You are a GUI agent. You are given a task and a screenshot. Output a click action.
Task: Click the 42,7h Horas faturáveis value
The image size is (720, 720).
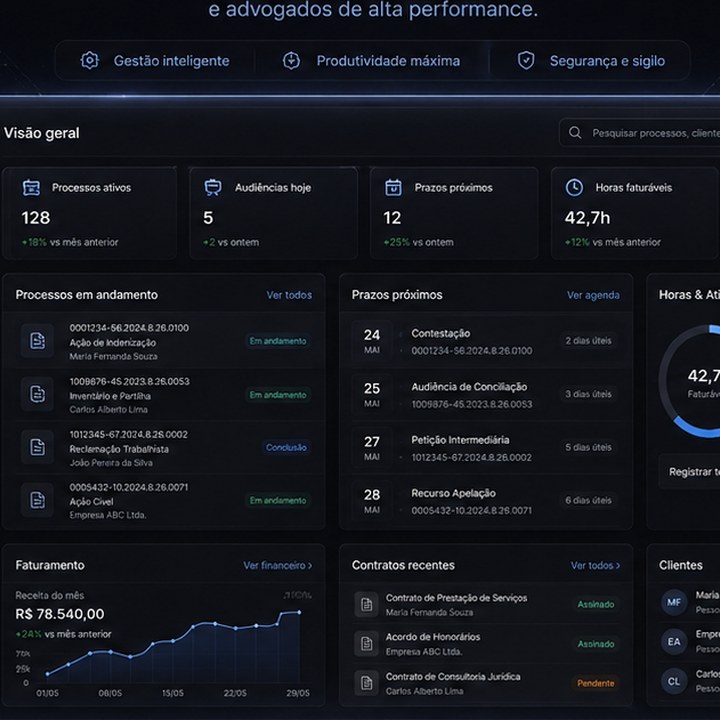click(587, 218)
